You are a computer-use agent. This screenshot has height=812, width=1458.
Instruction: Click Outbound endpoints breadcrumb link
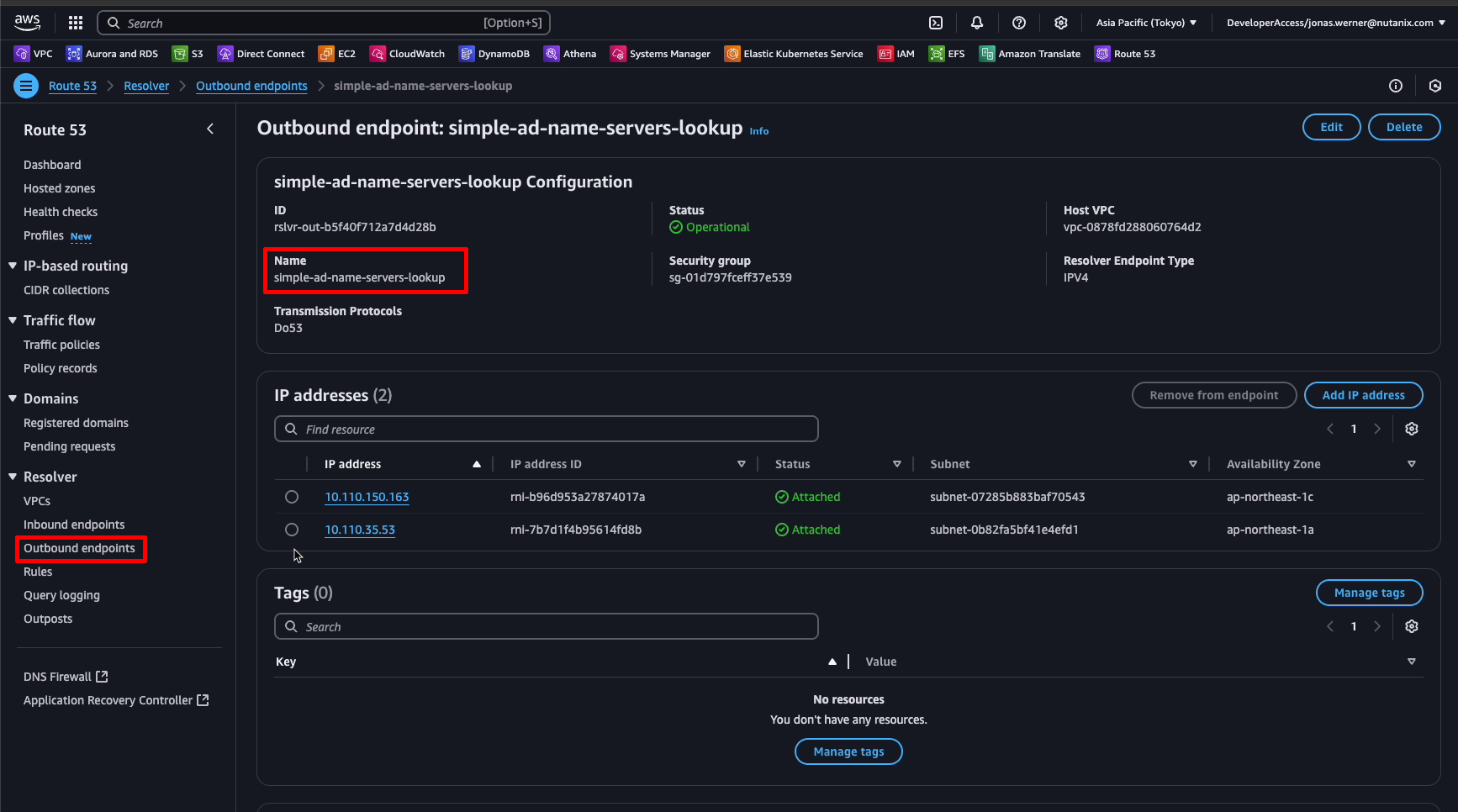(x=251, y=86)
